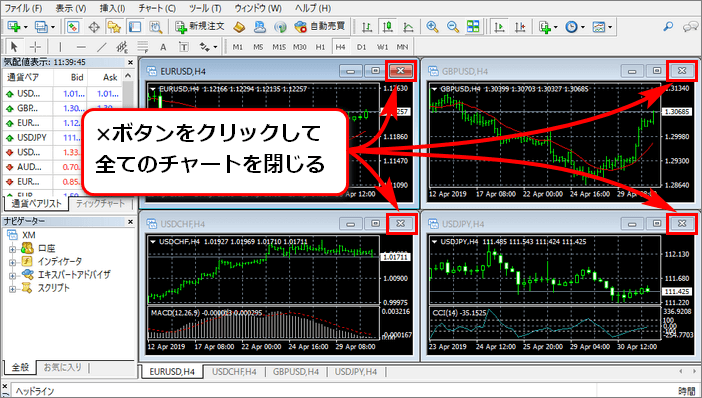This screenshot has width=702, height=398.
Task: Select the crosshair cursor tool
Action: point(35,47)
